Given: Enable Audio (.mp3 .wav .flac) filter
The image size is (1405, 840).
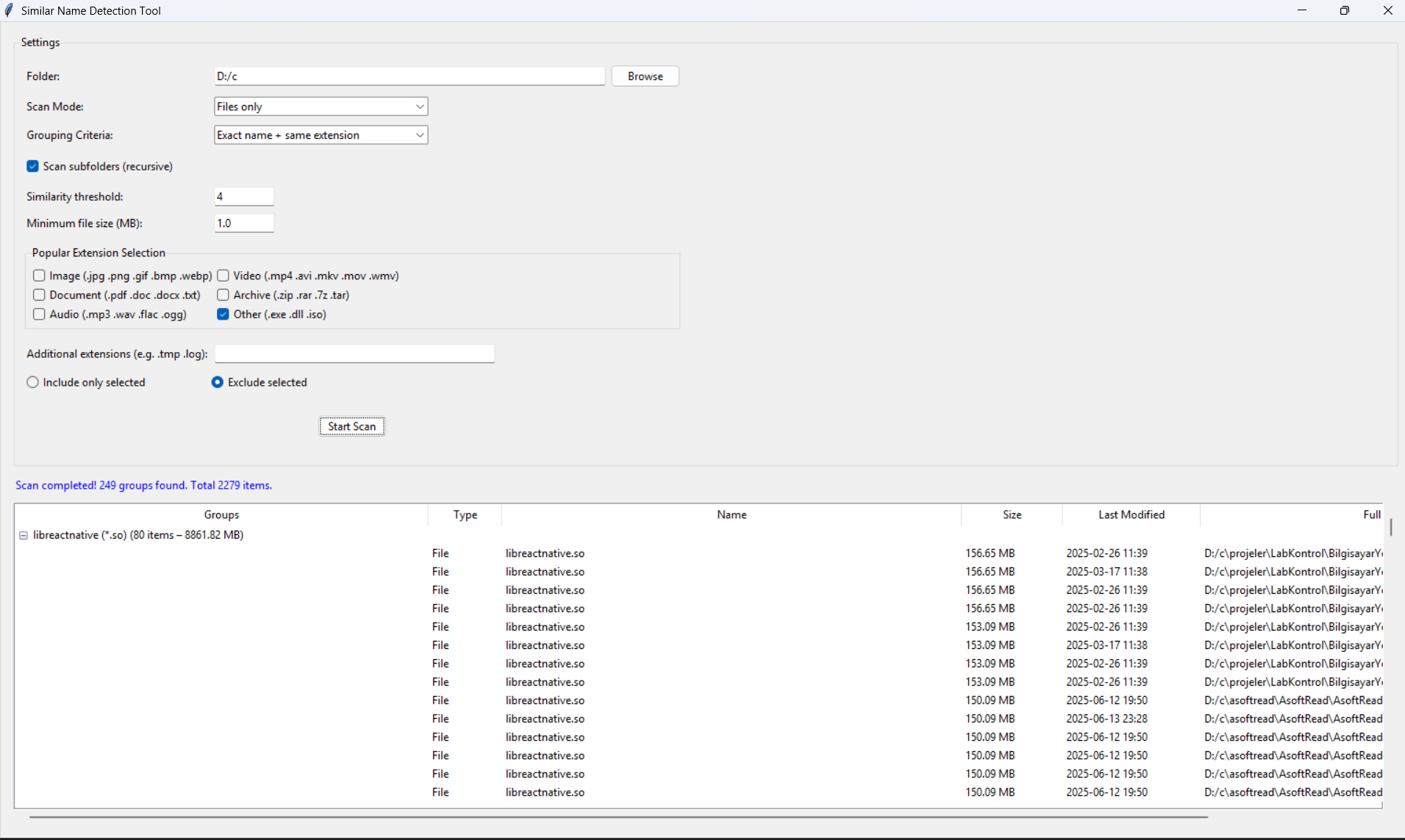Looking at the screenshot, I should (x=39, y=314).
